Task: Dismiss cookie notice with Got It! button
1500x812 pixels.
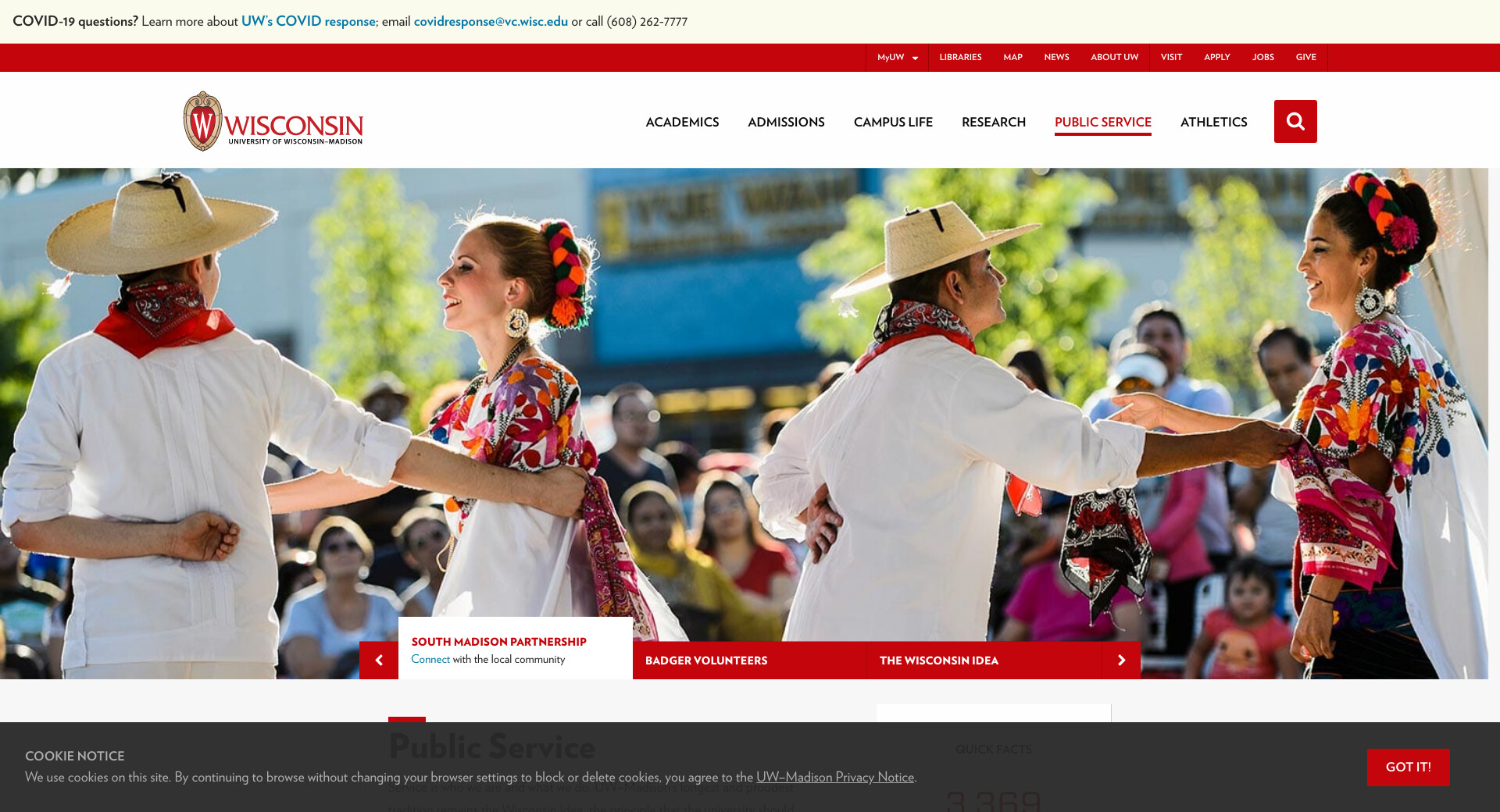Action: (x=1408, y=767)
